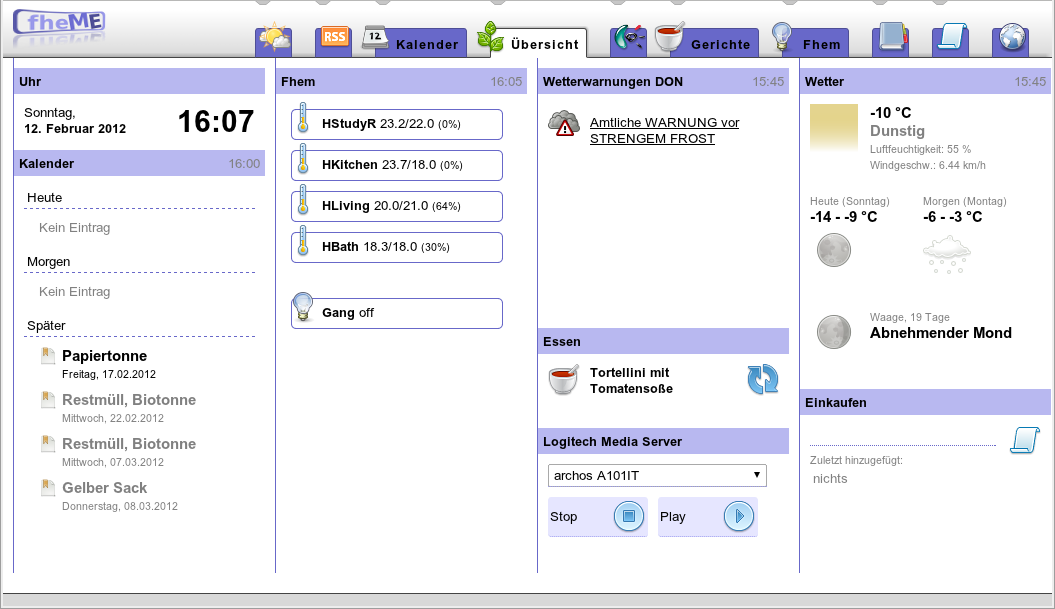Toggle the Gang light switch
This screenshot has height=609, width=1055.
coord(396,313)
